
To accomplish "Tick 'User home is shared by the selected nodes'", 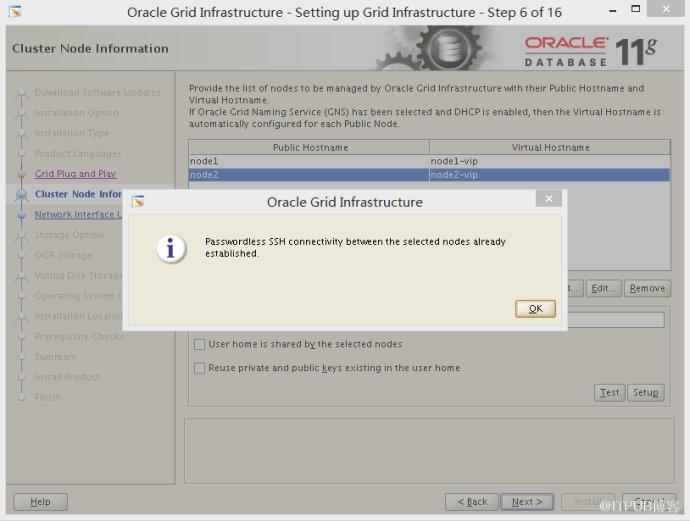I will (x=199, y=344).
